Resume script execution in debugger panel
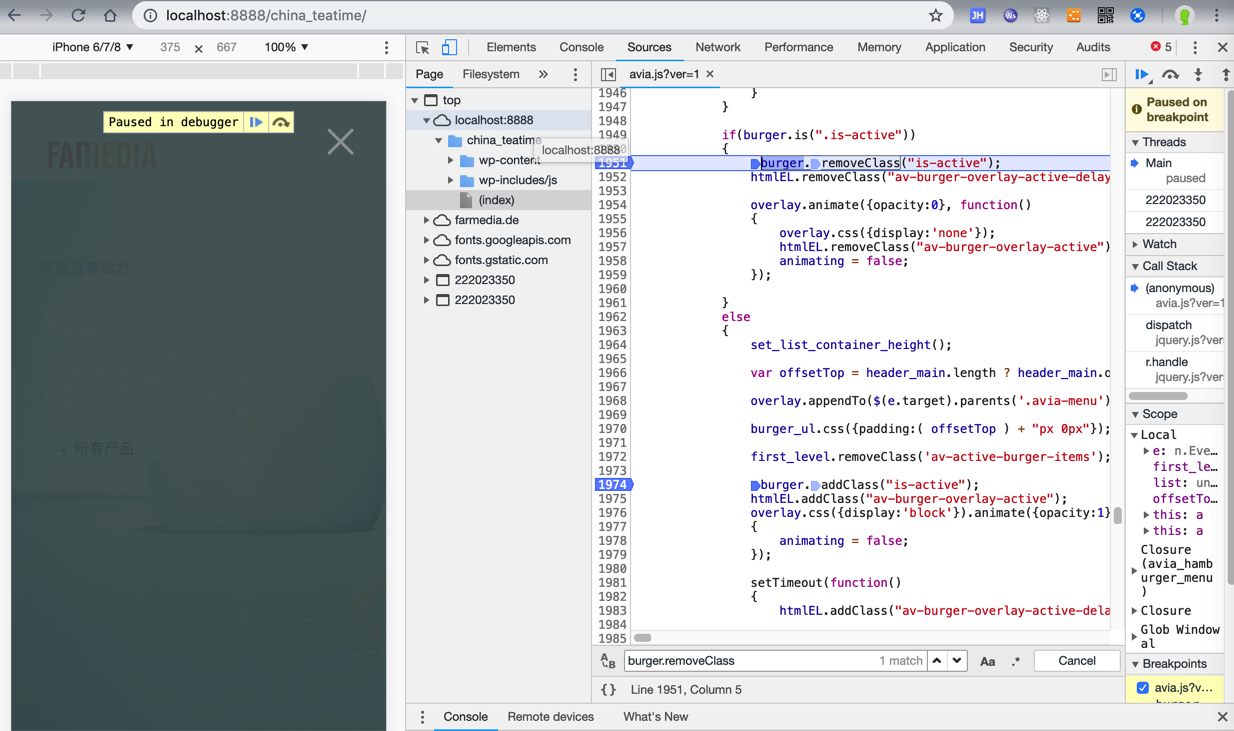The image size is (1234, 731). point(1142,75)
